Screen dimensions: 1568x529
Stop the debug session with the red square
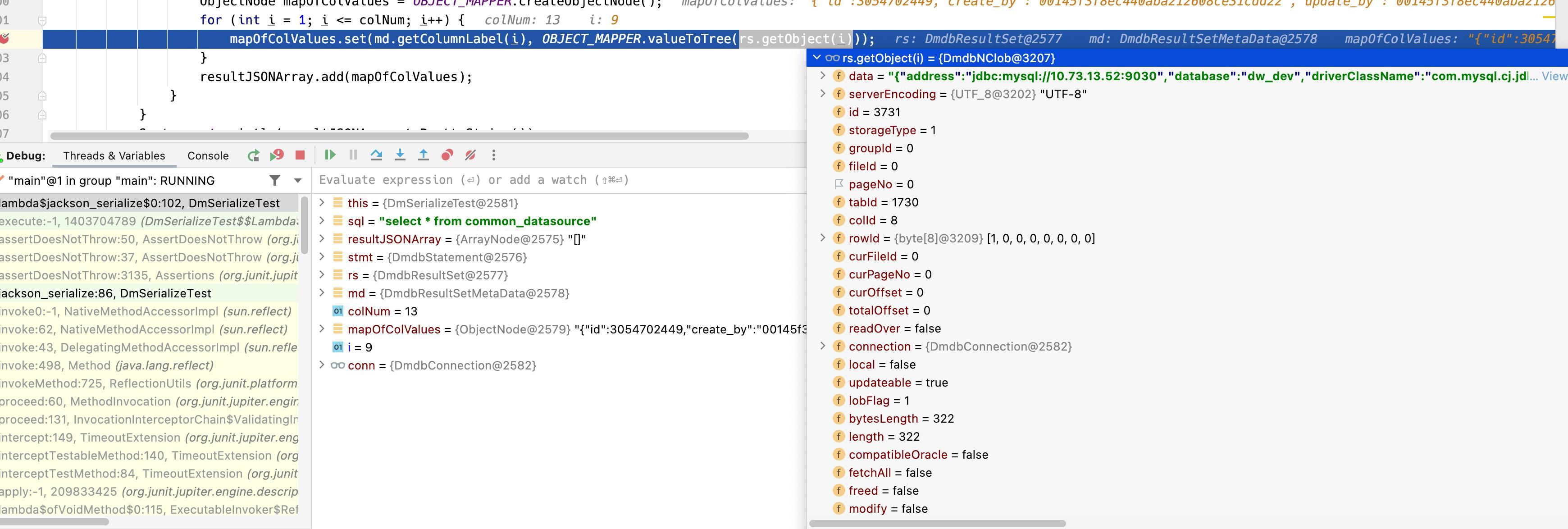point(300,155)
